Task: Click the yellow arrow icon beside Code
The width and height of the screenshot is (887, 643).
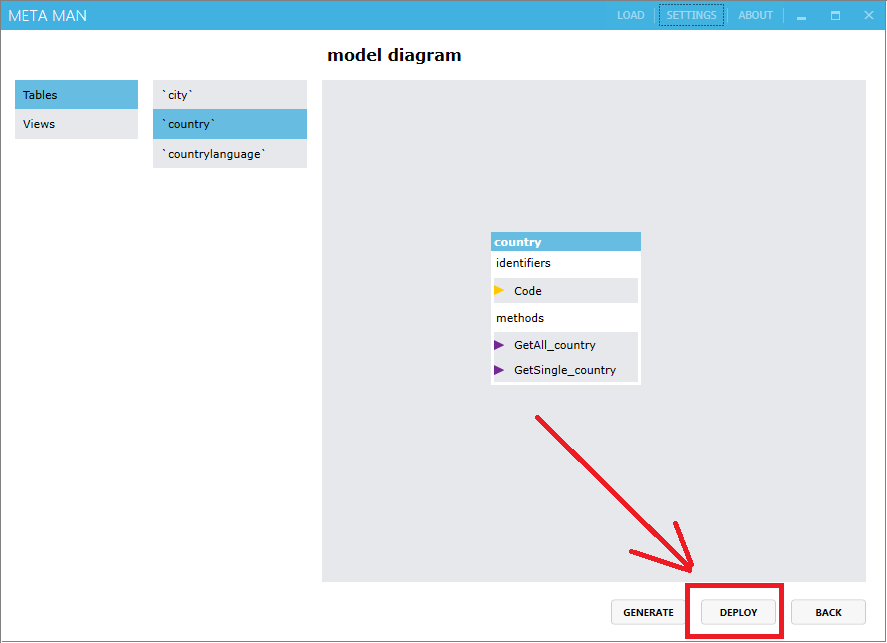Action: pyautogui.click(x=500, y=290)
